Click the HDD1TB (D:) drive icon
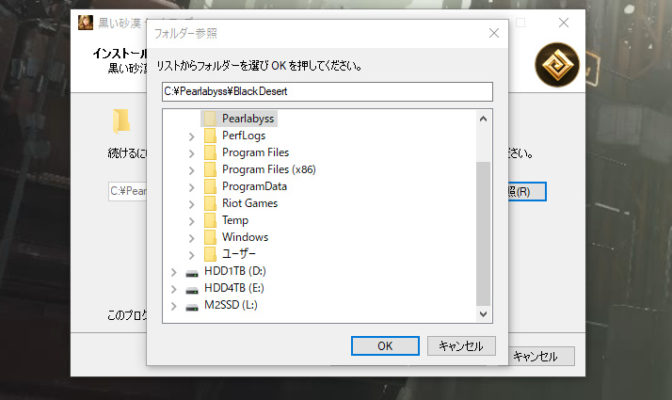672x400 pixels. point(192,273)
